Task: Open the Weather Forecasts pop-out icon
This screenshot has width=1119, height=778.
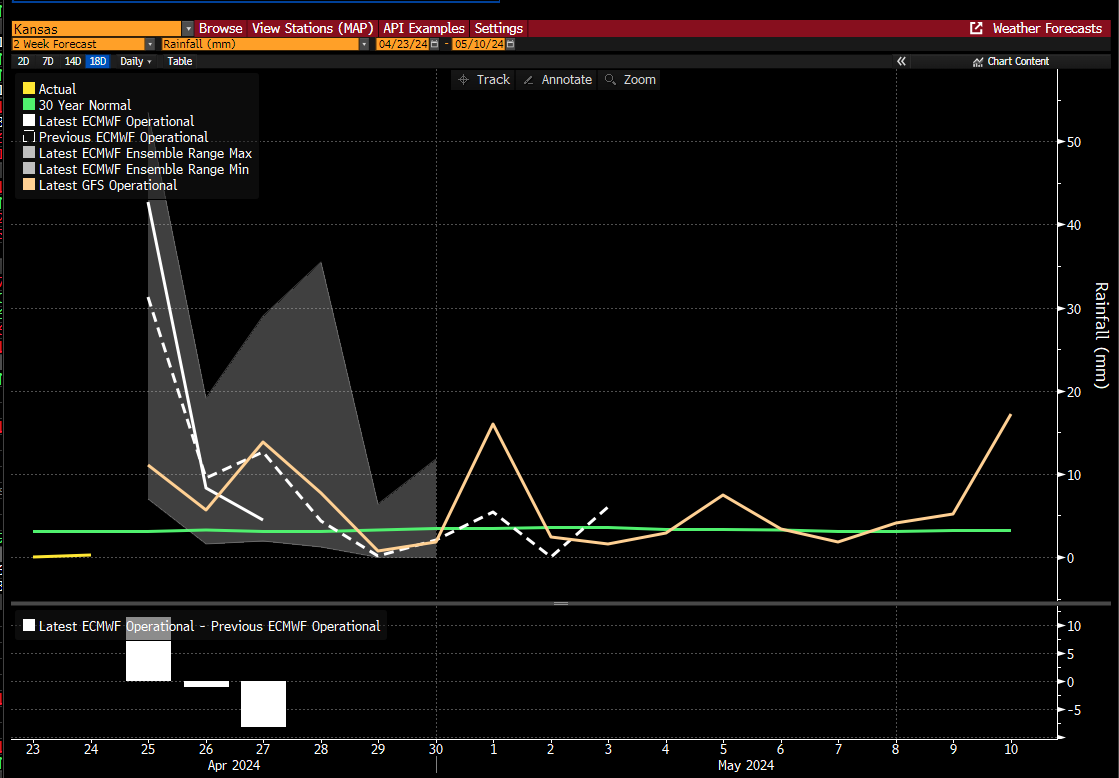Action: (x=976, y=29)
